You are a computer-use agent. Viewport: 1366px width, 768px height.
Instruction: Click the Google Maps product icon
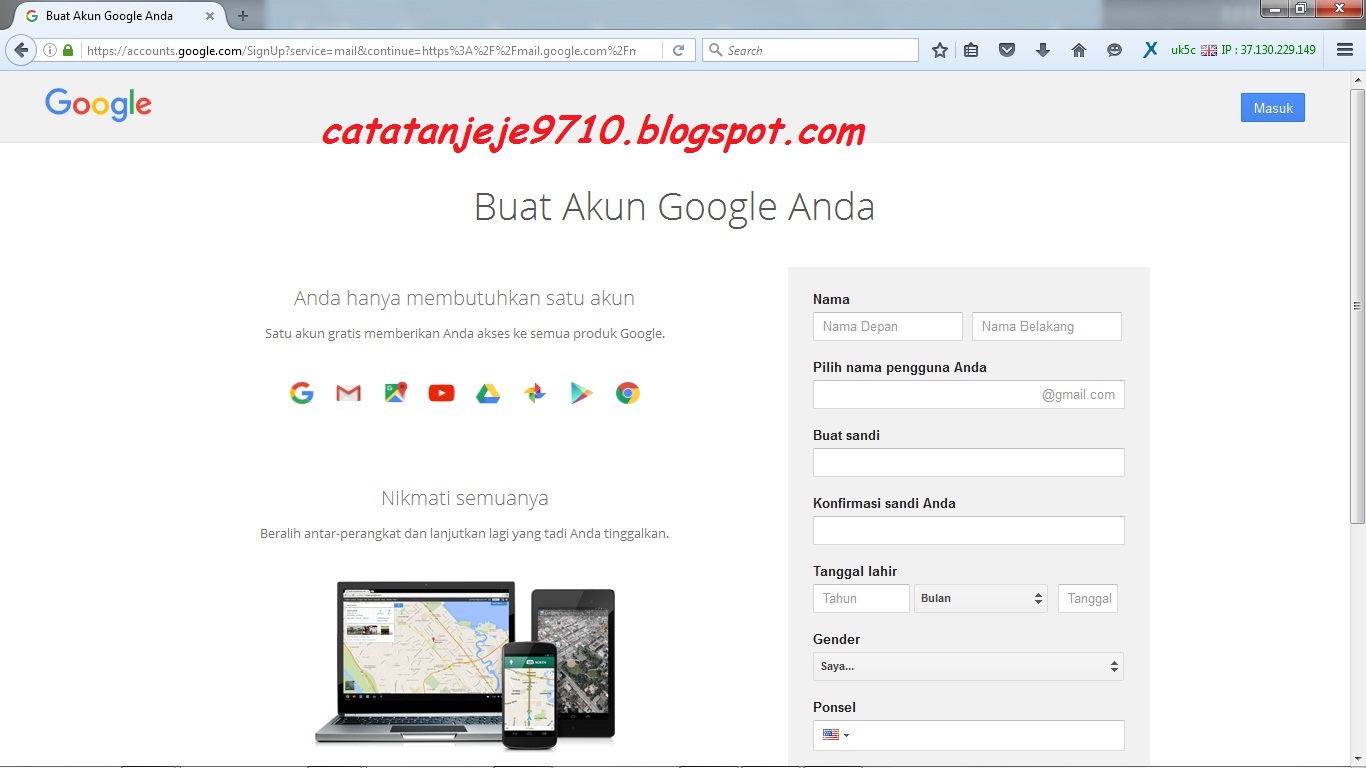point(395,393)
